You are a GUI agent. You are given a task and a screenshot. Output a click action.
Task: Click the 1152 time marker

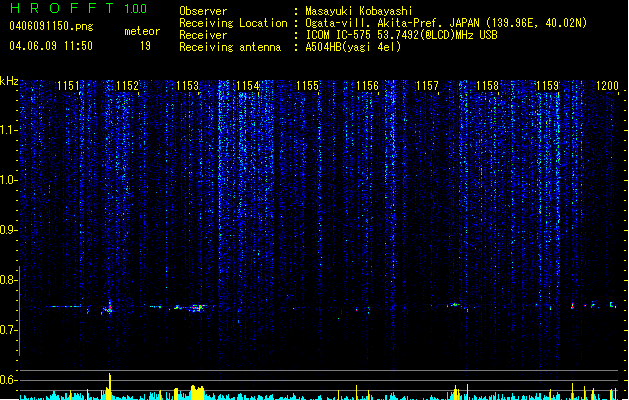click(128, 86)
